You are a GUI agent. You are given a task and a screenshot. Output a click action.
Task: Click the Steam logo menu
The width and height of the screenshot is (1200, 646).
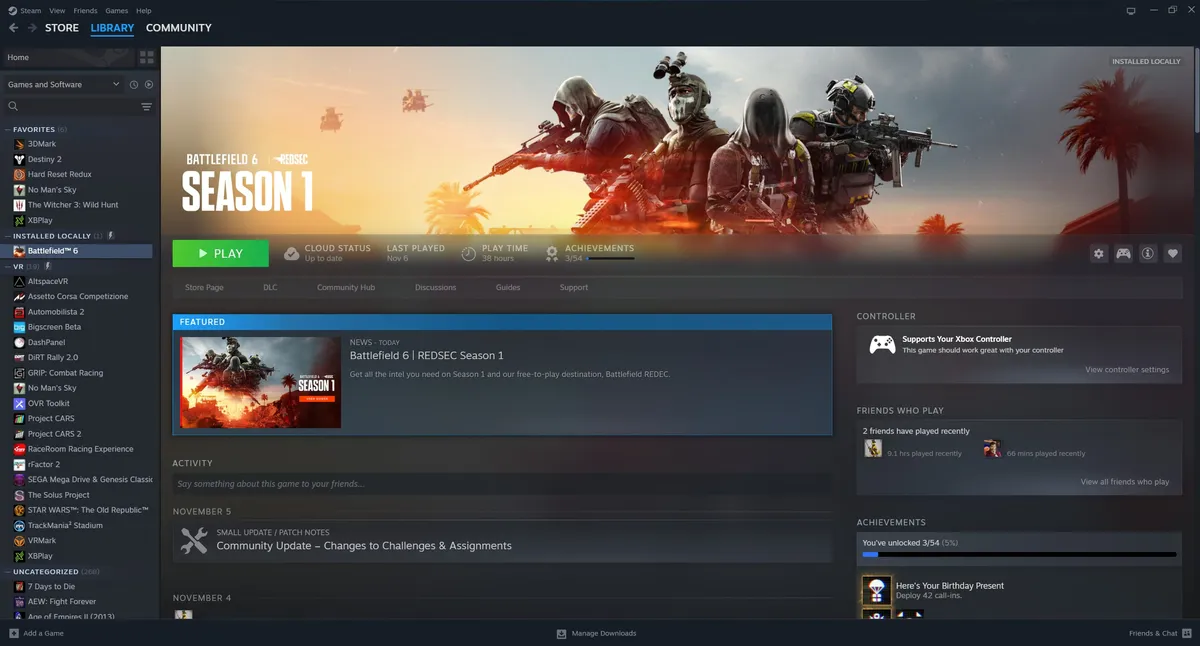[25, 11]
